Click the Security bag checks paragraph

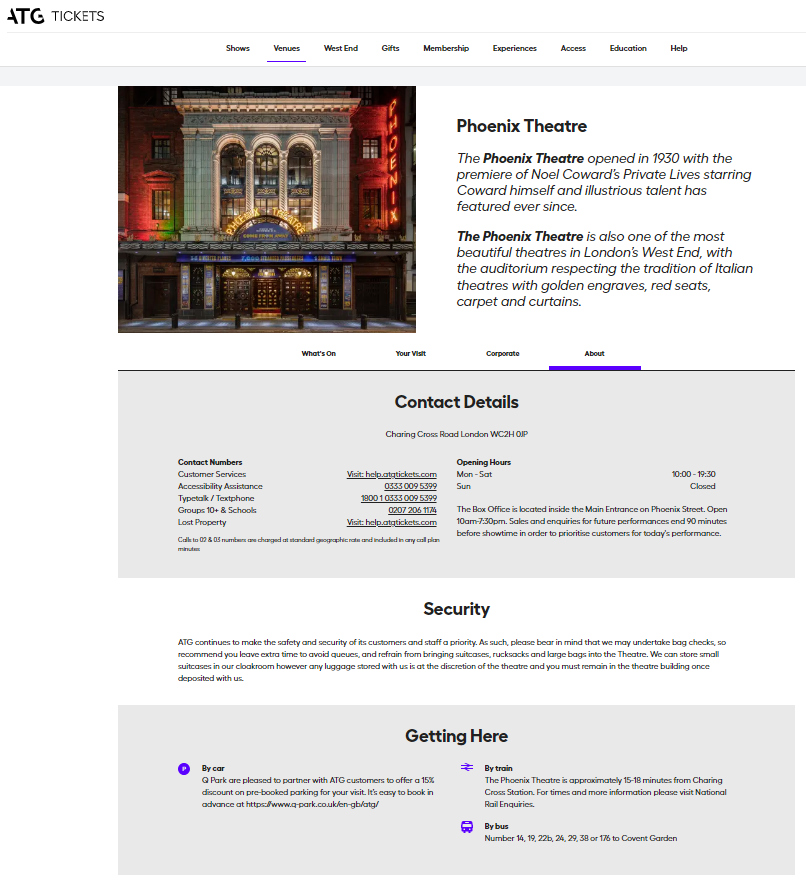tap(452, 660)
